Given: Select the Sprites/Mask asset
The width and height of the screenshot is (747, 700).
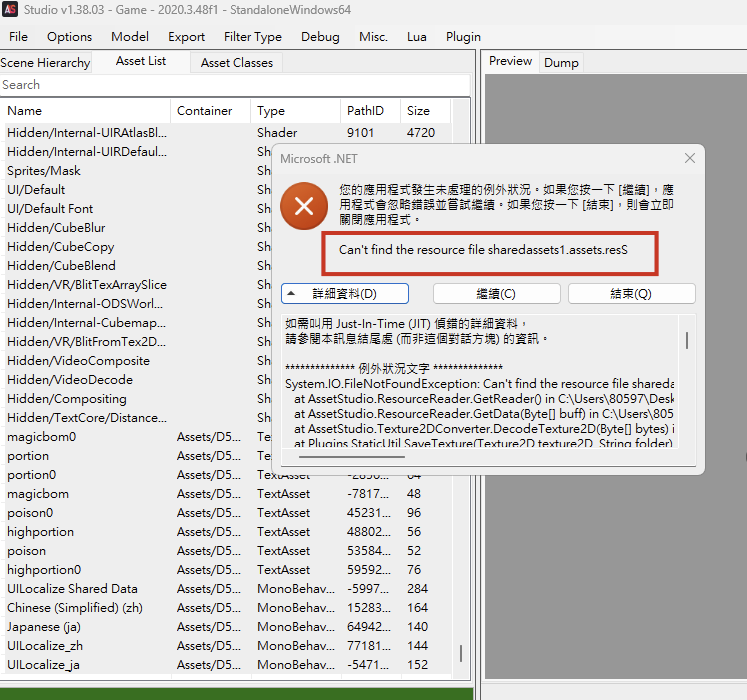Looking at the screenshot, I should [138, 171].
